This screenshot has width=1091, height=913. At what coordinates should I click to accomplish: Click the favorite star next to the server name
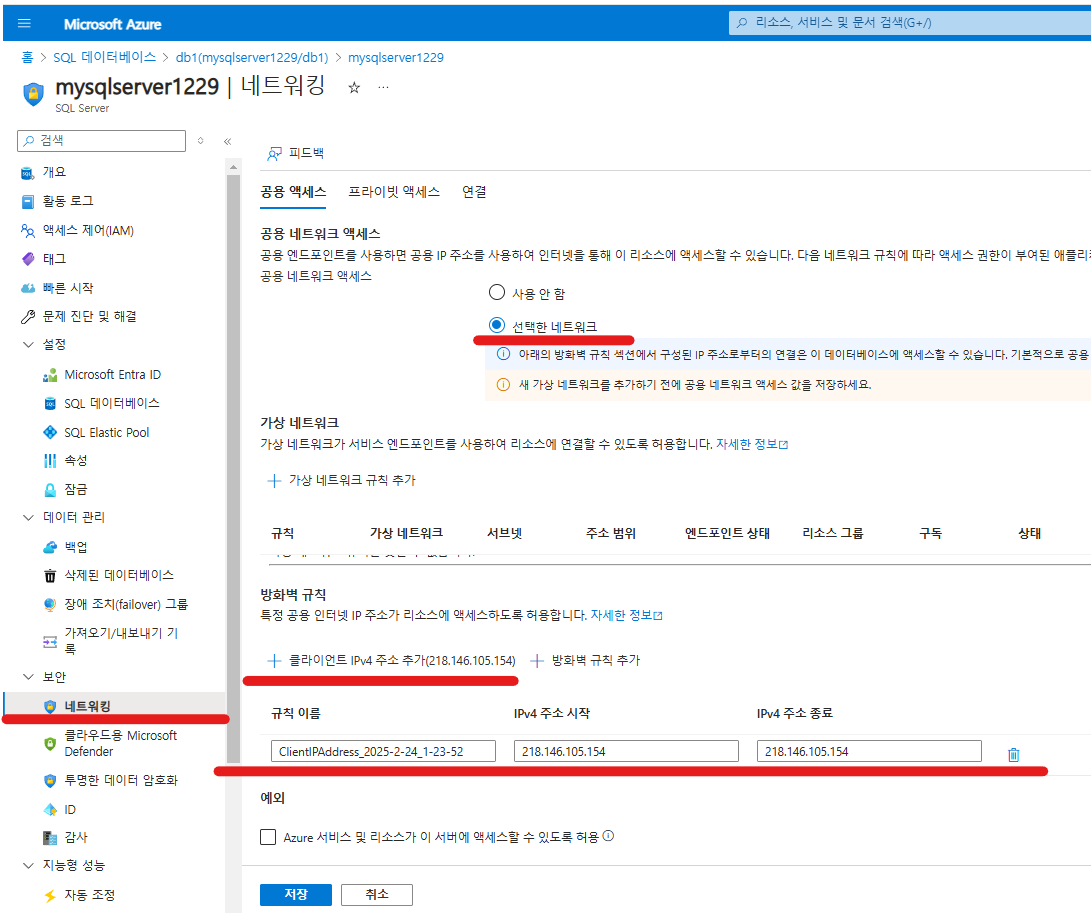[354, 88]
